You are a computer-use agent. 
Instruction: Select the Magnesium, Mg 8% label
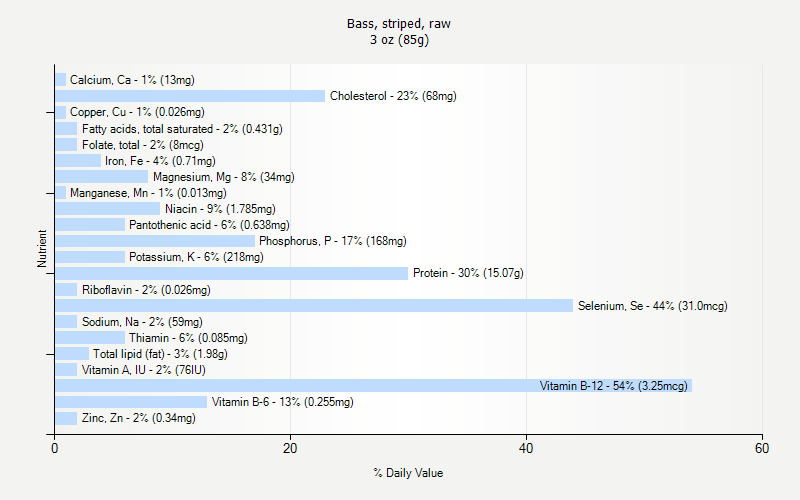(223, 177)
